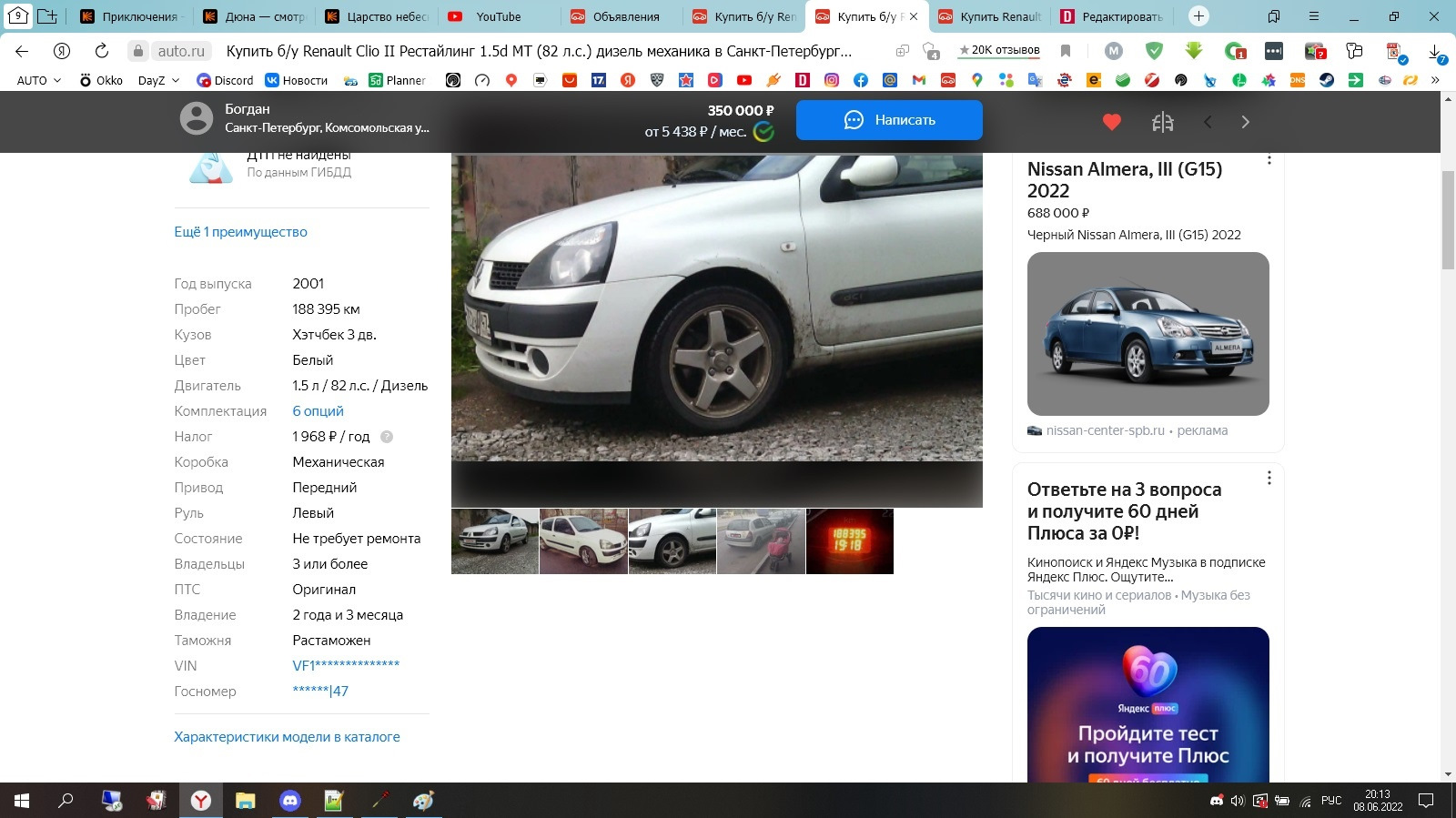Open Discord from the taskbar
Image resolution: width=1456 pixels, height=818 pixels.
pos(290,801)
